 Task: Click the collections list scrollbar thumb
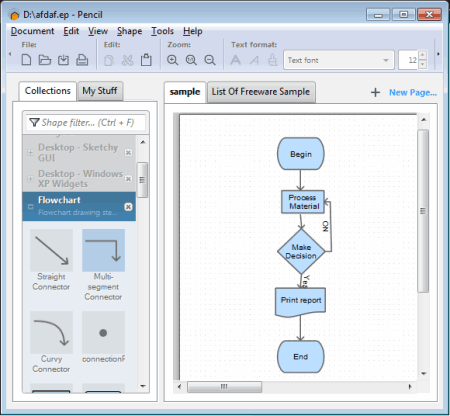[142, 180]
